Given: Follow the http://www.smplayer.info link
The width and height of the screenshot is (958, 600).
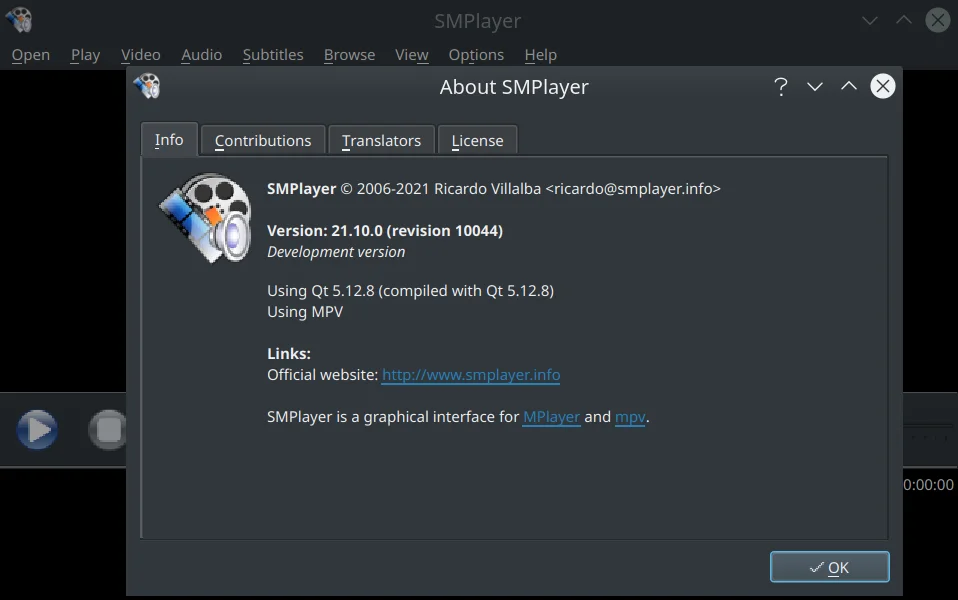Looking at the screenshot, I should (471, 375).
